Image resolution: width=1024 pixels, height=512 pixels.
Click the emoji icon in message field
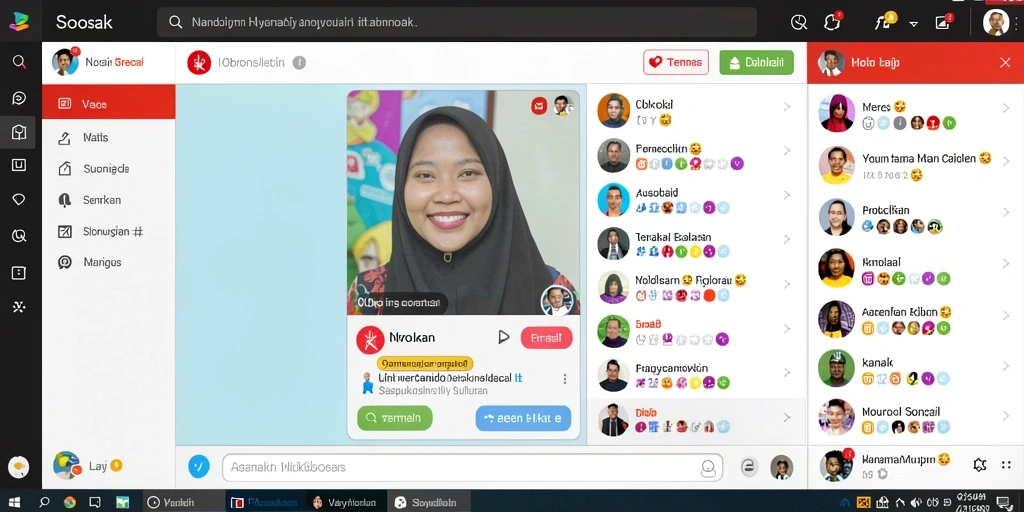point(708,468)
